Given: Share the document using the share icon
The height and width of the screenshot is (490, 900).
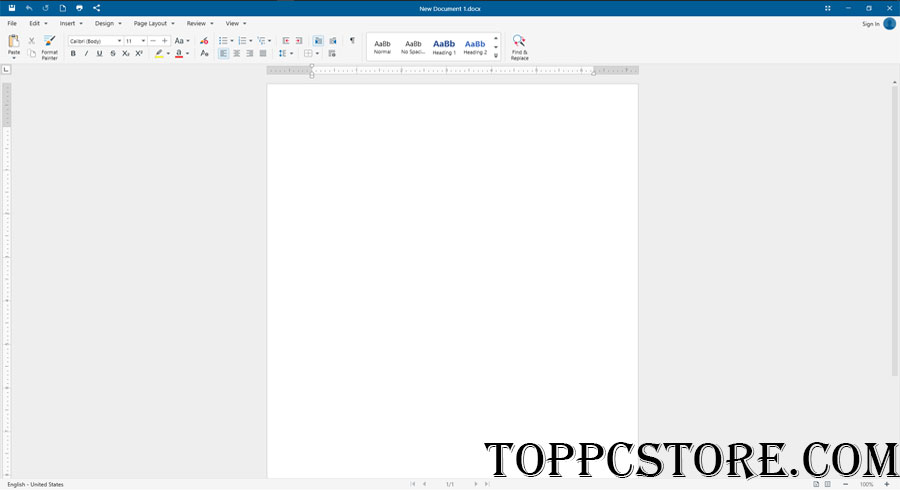Looking at the screenshot, I should (x=96, y=8).
